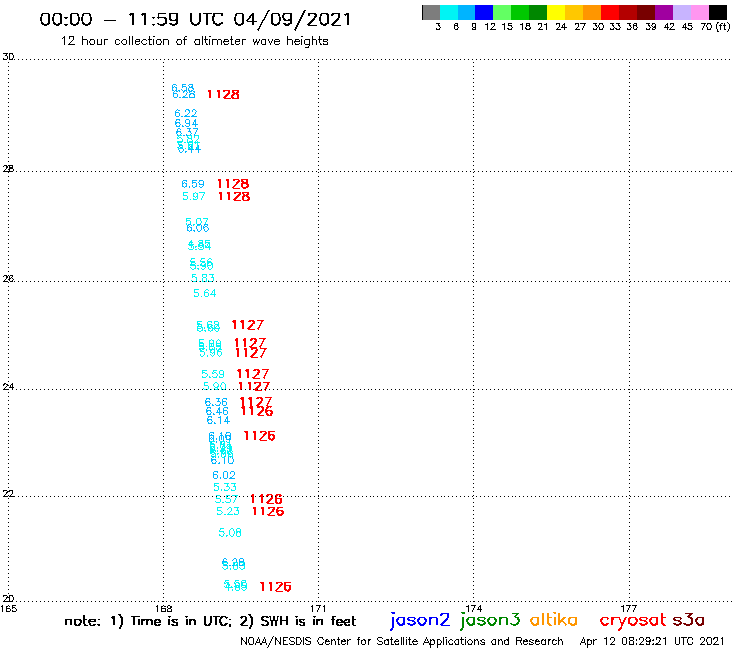Click the gray swatch labeled 3
Screen dimensions: 740x650
(x=431, y=12)
